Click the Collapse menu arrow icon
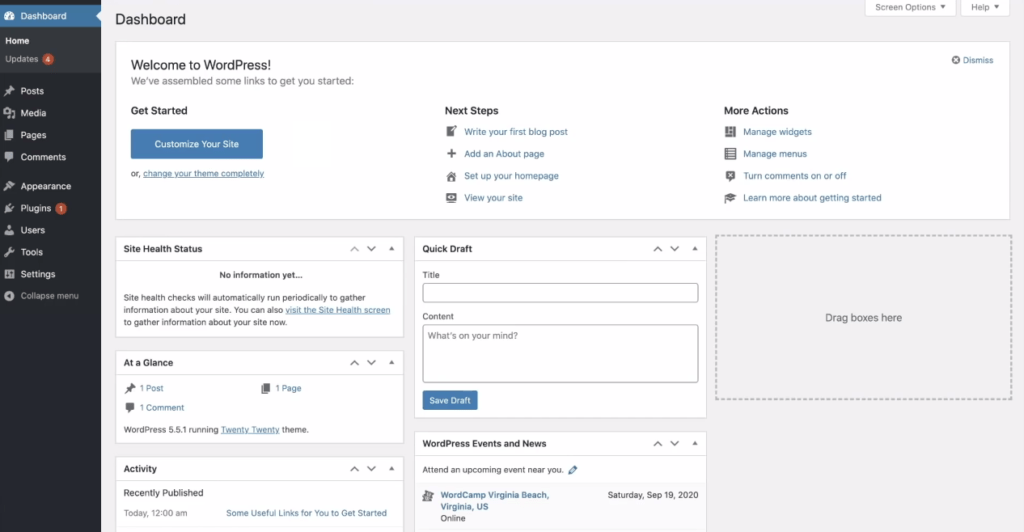Viewport: 1024px width, 532px height. point(9,296)
